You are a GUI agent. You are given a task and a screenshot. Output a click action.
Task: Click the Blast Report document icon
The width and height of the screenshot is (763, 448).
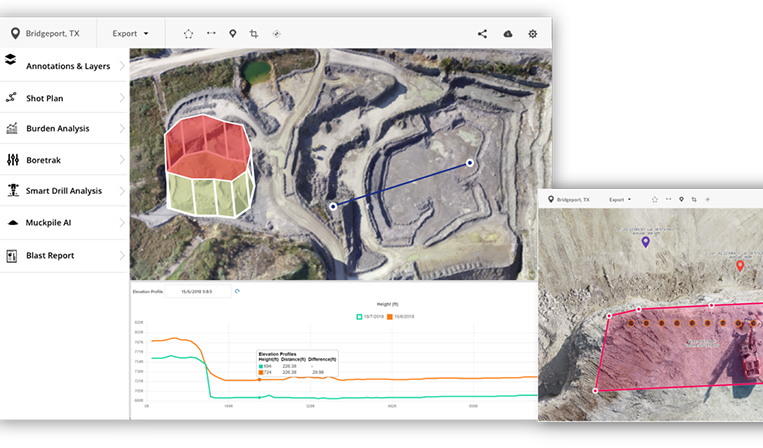pos(12,255)
